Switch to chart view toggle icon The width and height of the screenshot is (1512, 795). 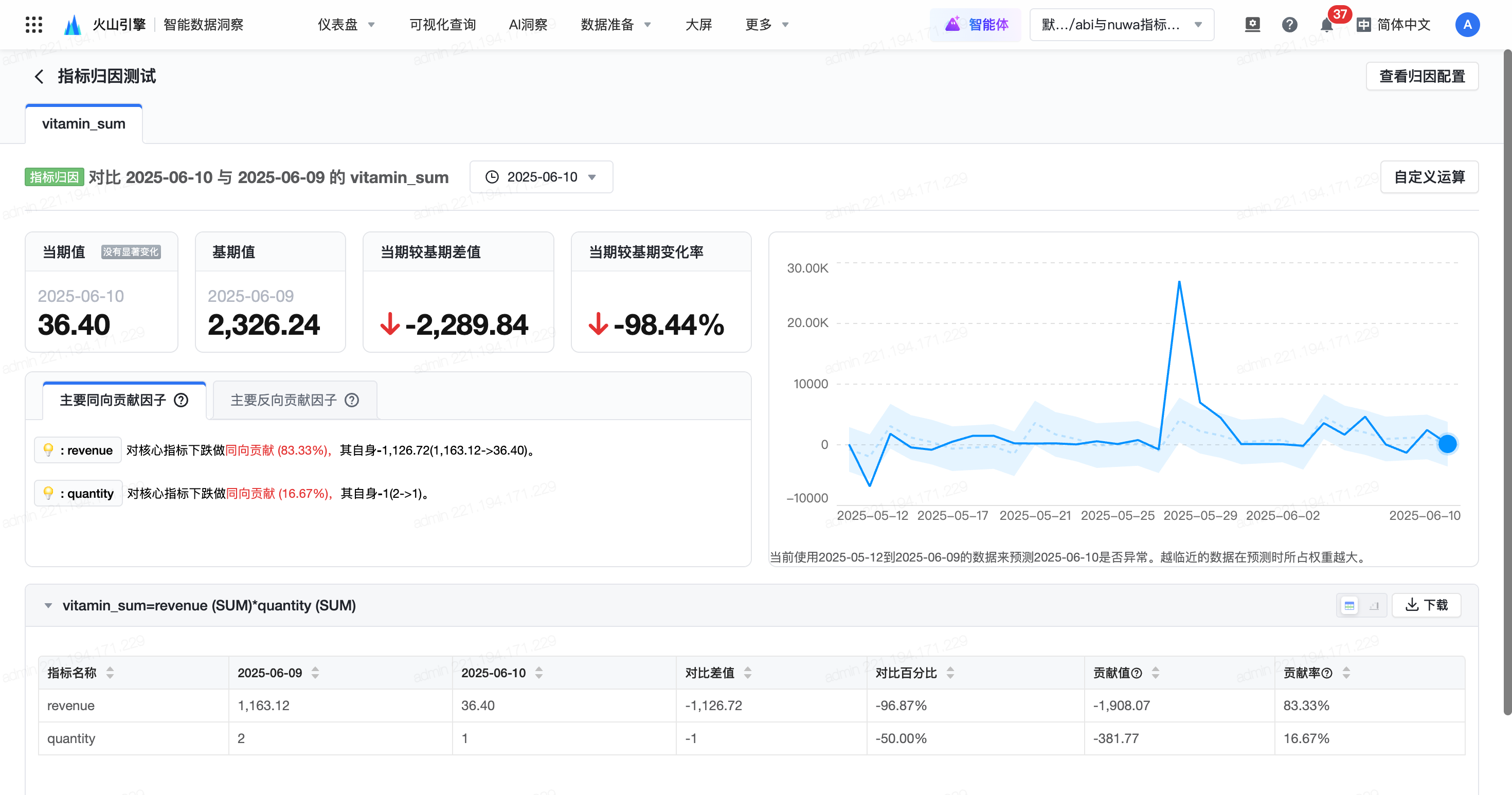(1374, 605)
